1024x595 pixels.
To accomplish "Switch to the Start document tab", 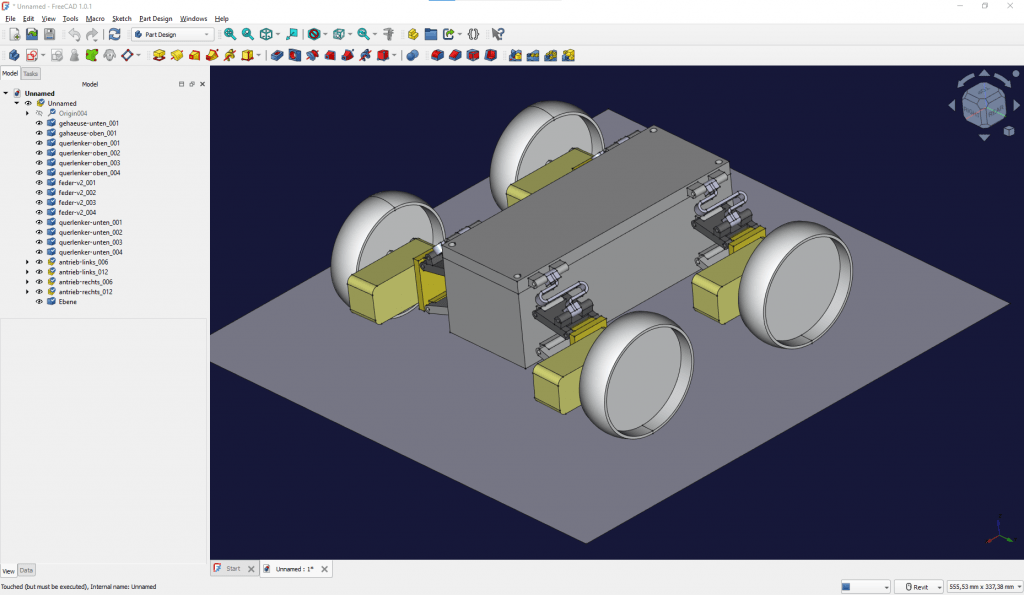I will click(x=234, y=569).
